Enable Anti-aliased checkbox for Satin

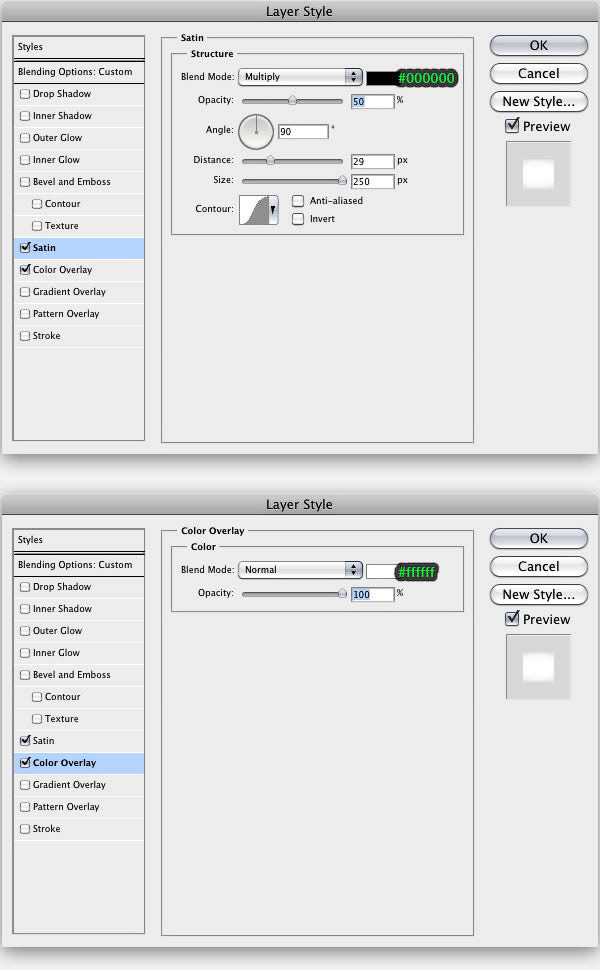[x=298, y=200]
